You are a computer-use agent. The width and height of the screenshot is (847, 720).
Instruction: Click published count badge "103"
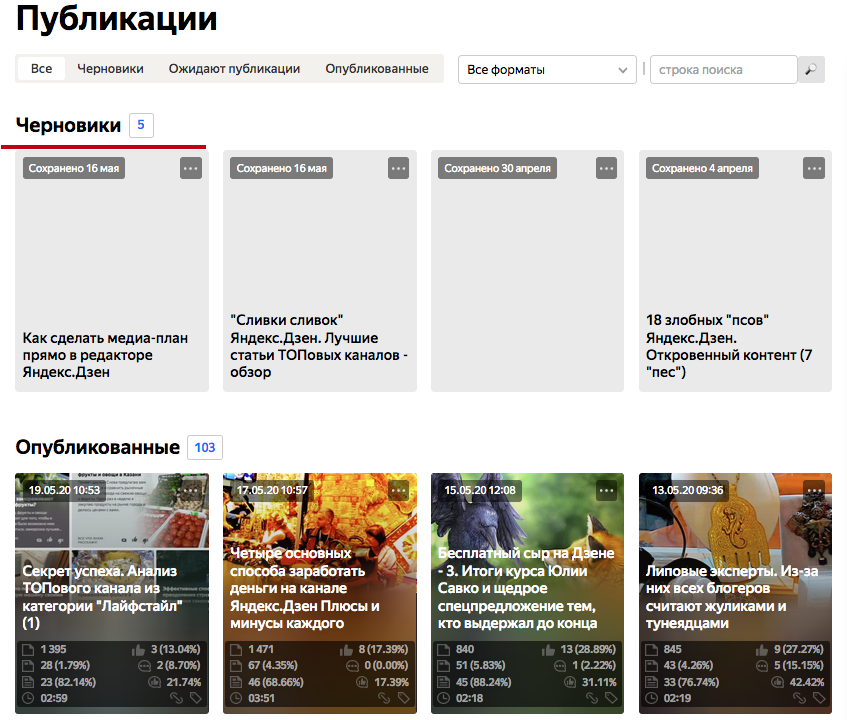205,447
